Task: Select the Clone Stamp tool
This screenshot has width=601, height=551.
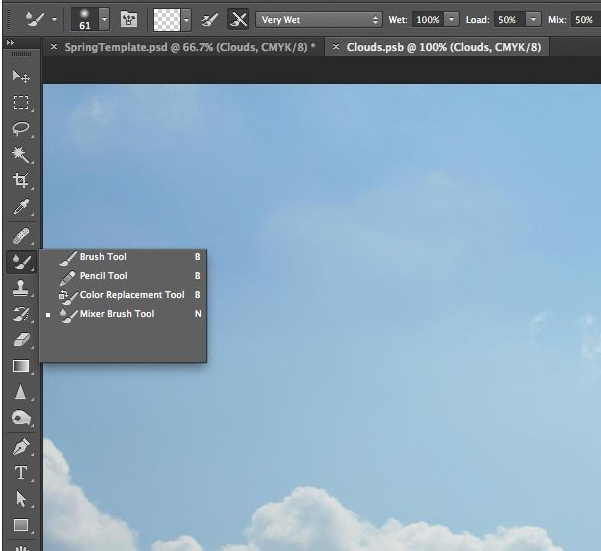Action: (21, 288)
